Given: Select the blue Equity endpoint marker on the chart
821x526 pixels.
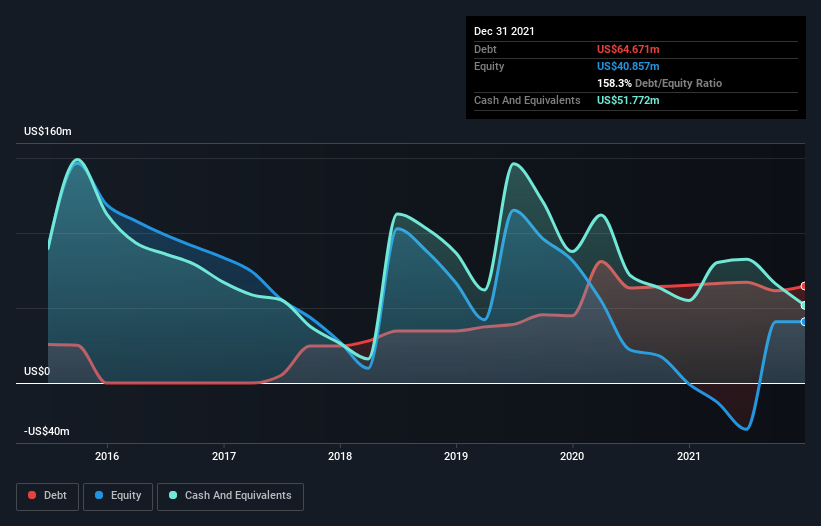Looking at the screenshot, I should [x=804, y=322].
